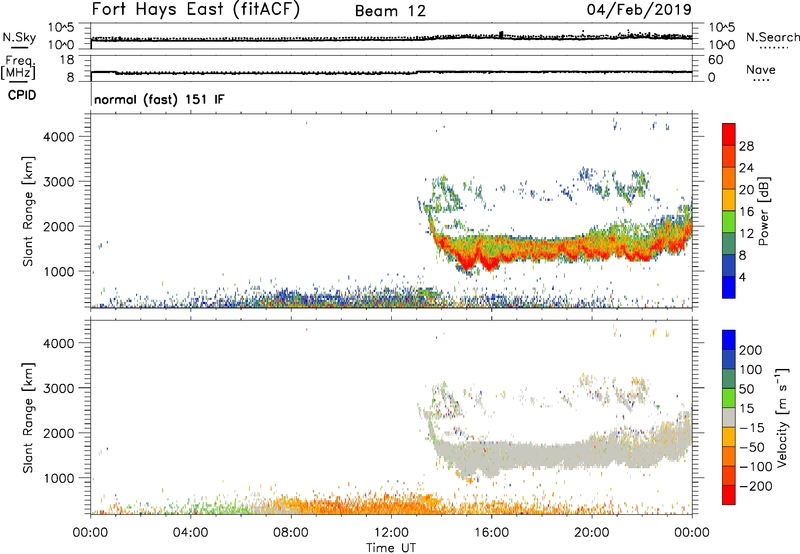This screenshot has height=554, width=800.
Task: Click the '-15' value on Velocity colorbar
Action: coord(751,428)
